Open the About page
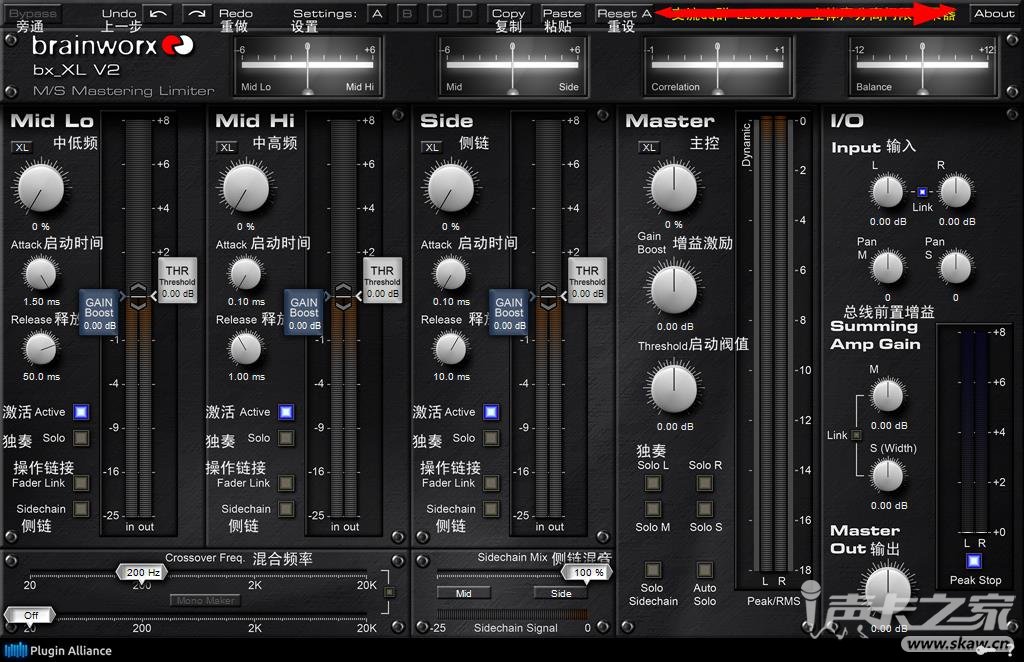 [994, 13]
